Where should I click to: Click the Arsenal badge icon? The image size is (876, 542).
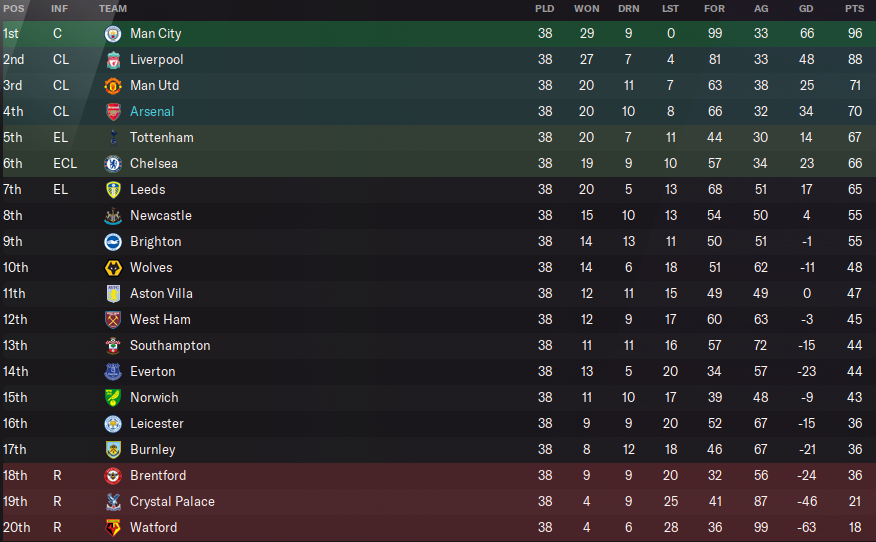[113, 112]
